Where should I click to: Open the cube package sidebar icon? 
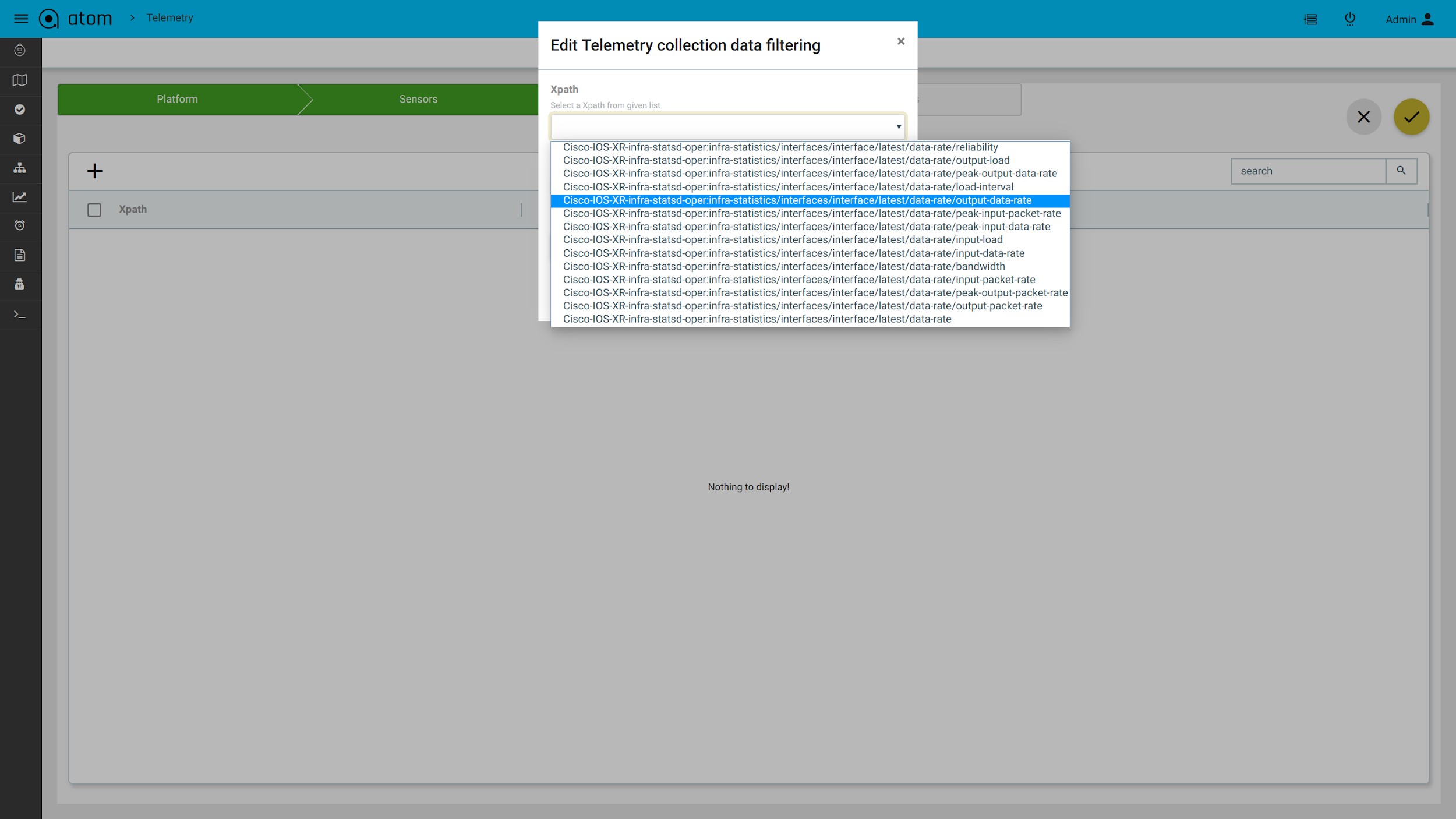pos(20,139)
